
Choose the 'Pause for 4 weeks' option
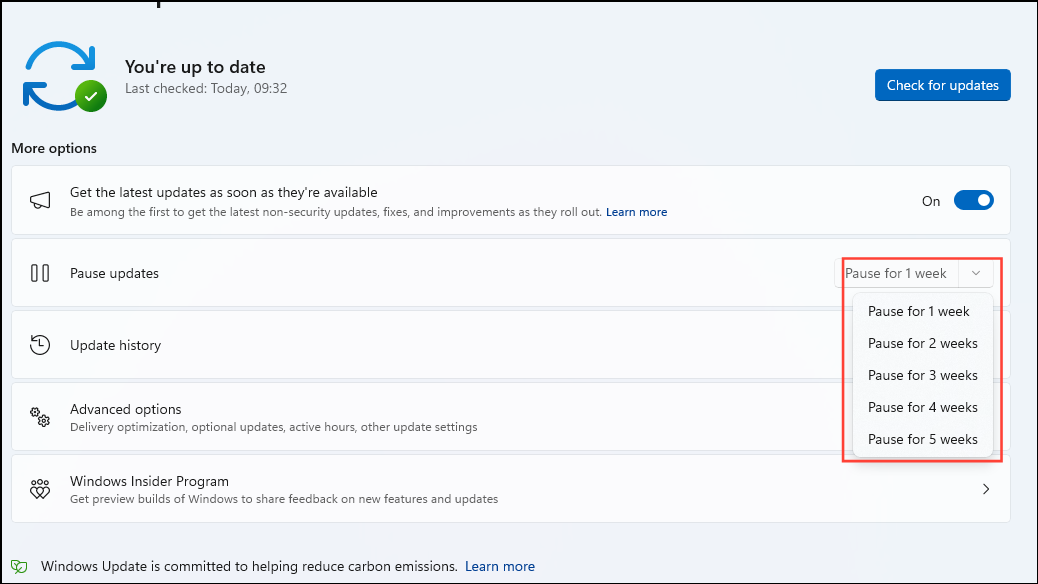pos(922,407)
